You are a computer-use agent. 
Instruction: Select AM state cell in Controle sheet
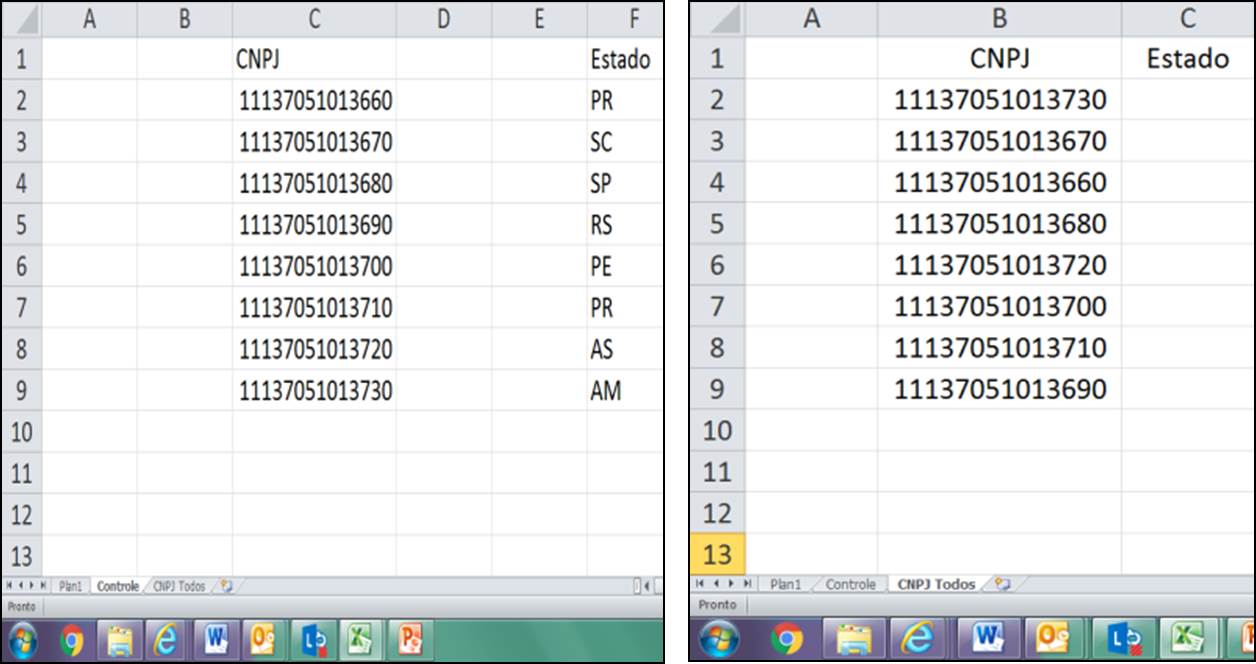(625, 390)
